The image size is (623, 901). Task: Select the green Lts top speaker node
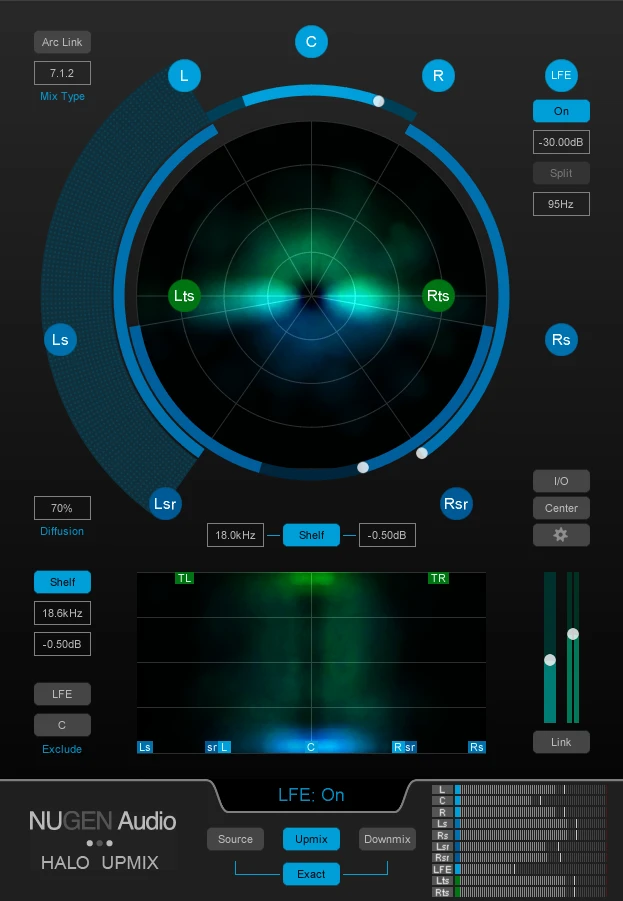click(x=184, y=296)
